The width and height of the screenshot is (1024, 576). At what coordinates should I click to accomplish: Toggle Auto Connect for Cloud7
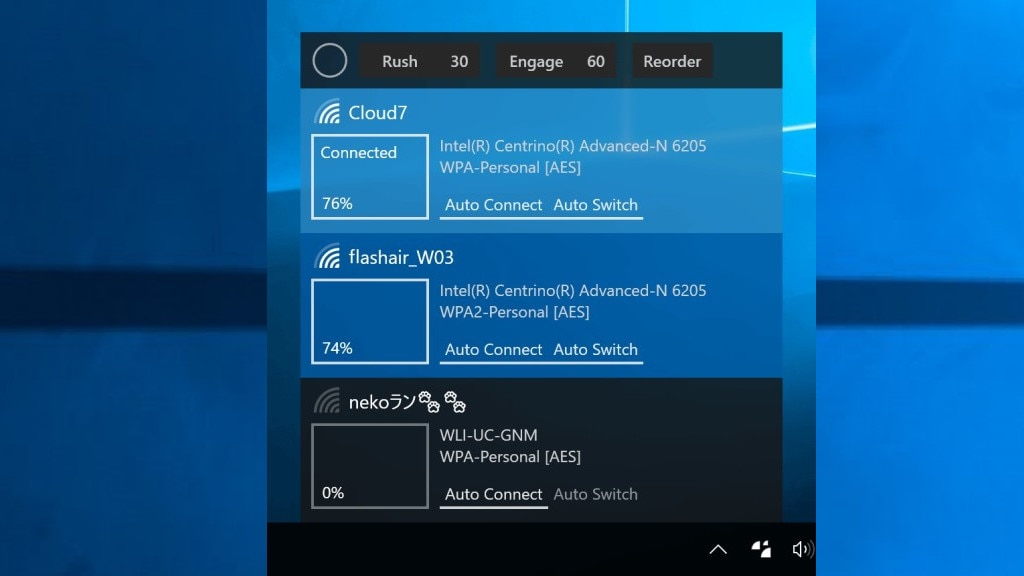[x=493, y=205]
